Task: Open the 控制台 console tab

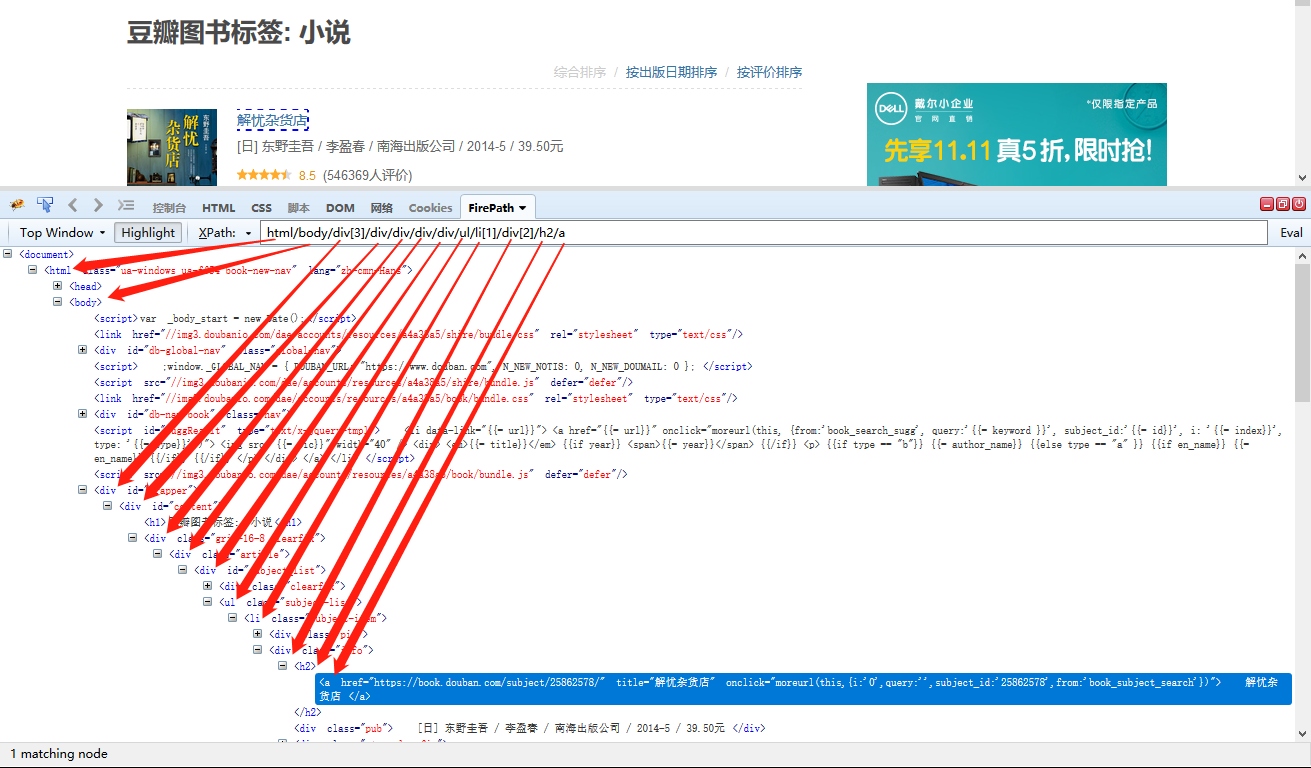Action: (169, 208)
